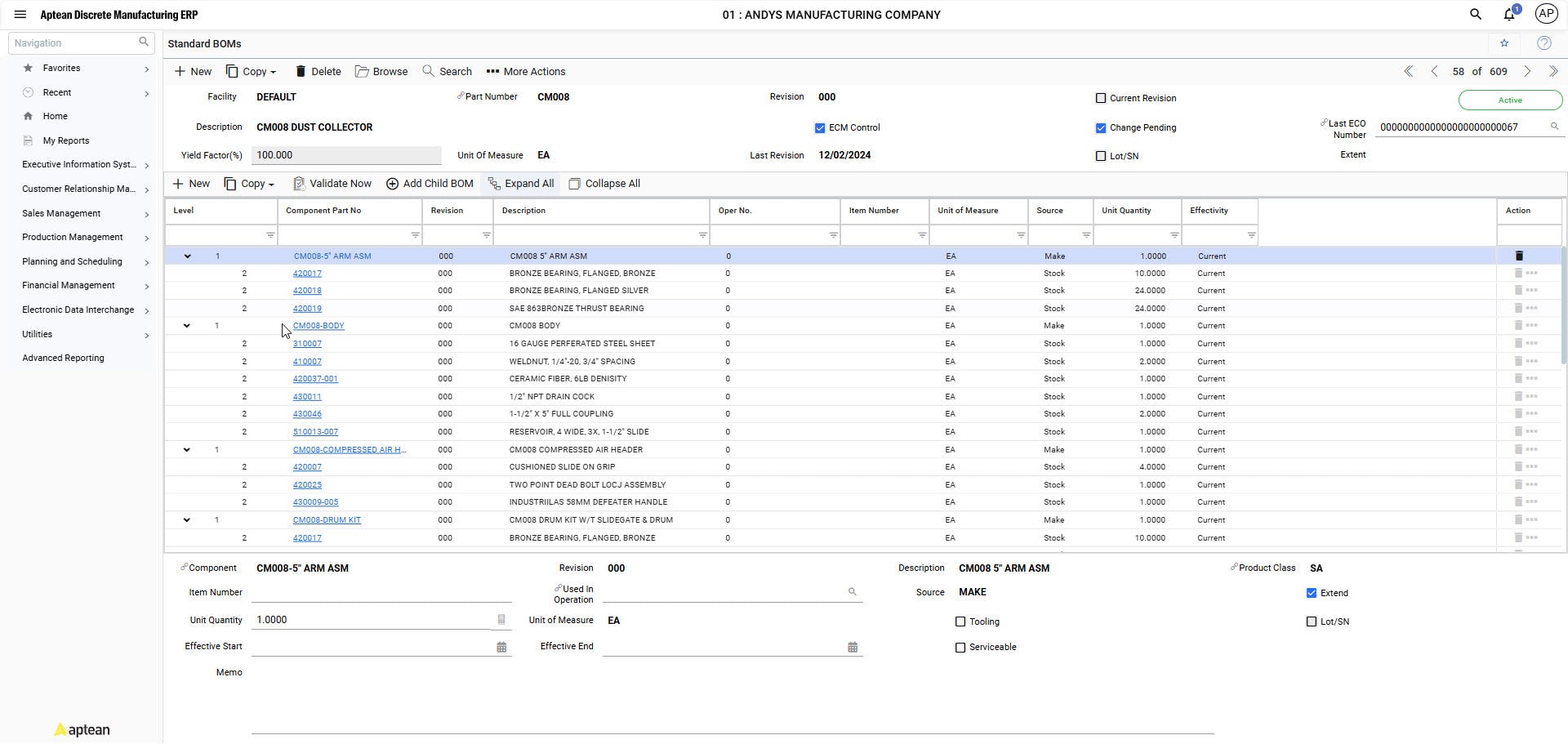Open My Reports from the sidebar
1568x744 pixels.
[x=65, y=140]
